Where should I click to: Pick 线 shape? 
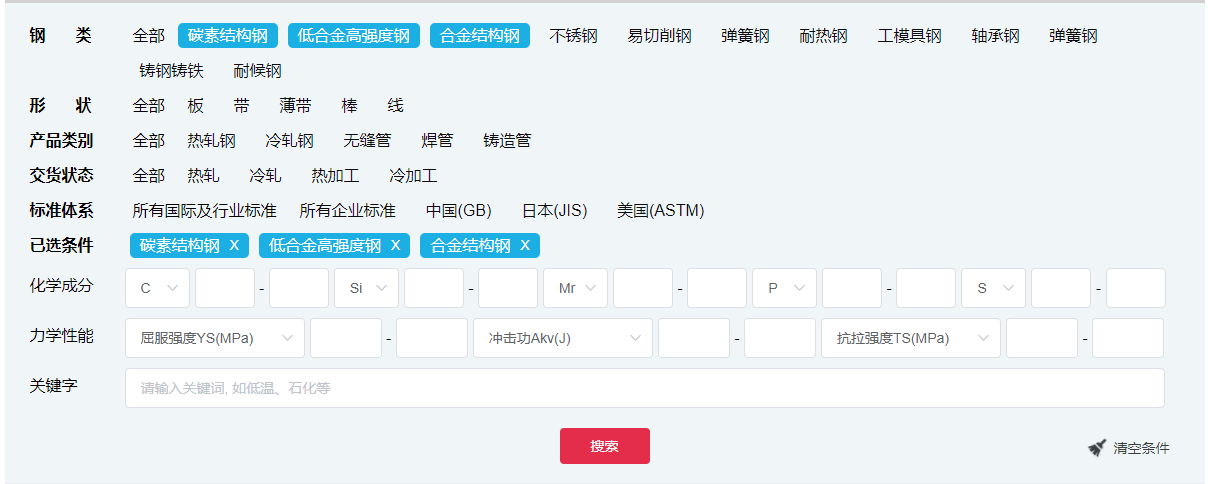(x=396, y=106)
